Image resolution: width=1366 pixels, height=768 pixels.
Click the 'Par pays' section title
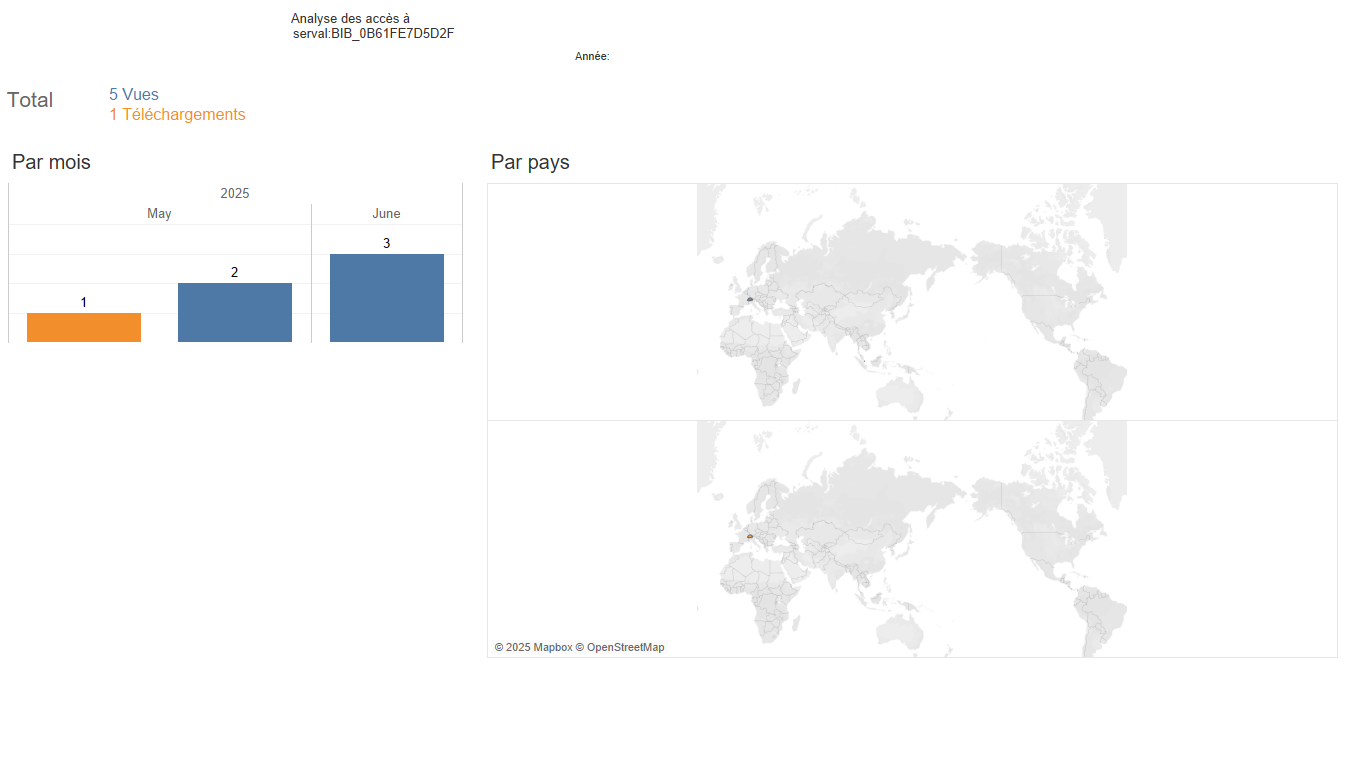530,162
